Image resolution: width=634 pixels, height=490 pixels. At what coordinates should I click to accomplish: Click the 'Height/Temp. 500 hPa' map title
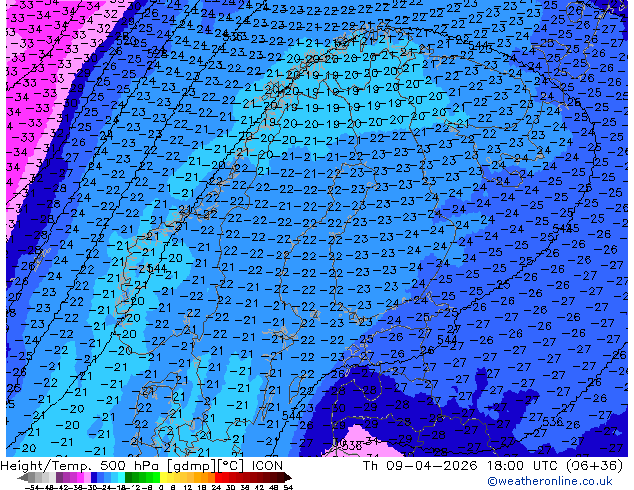[x=80, y=466]
